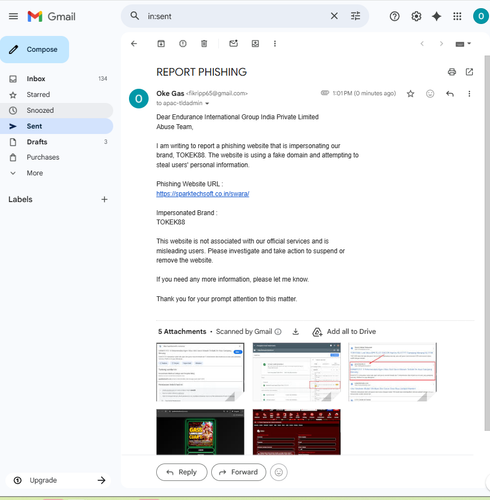Open the Gemini sparkle icon

coord(437,16)
